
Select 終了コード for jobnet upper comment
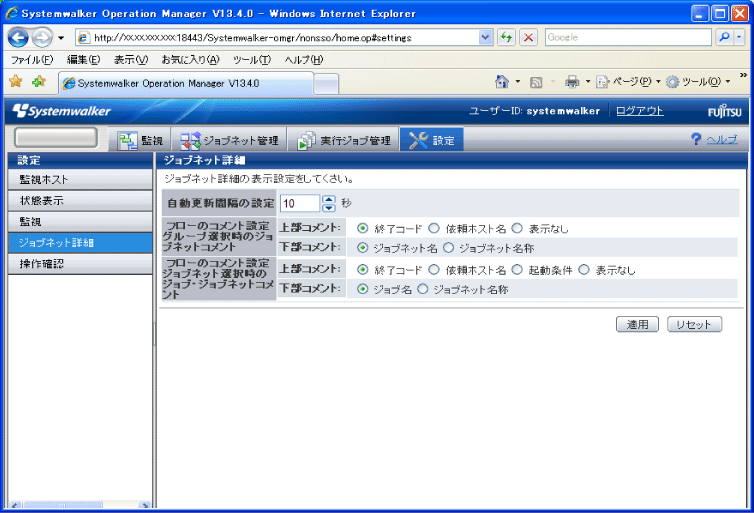click(363, 270)
